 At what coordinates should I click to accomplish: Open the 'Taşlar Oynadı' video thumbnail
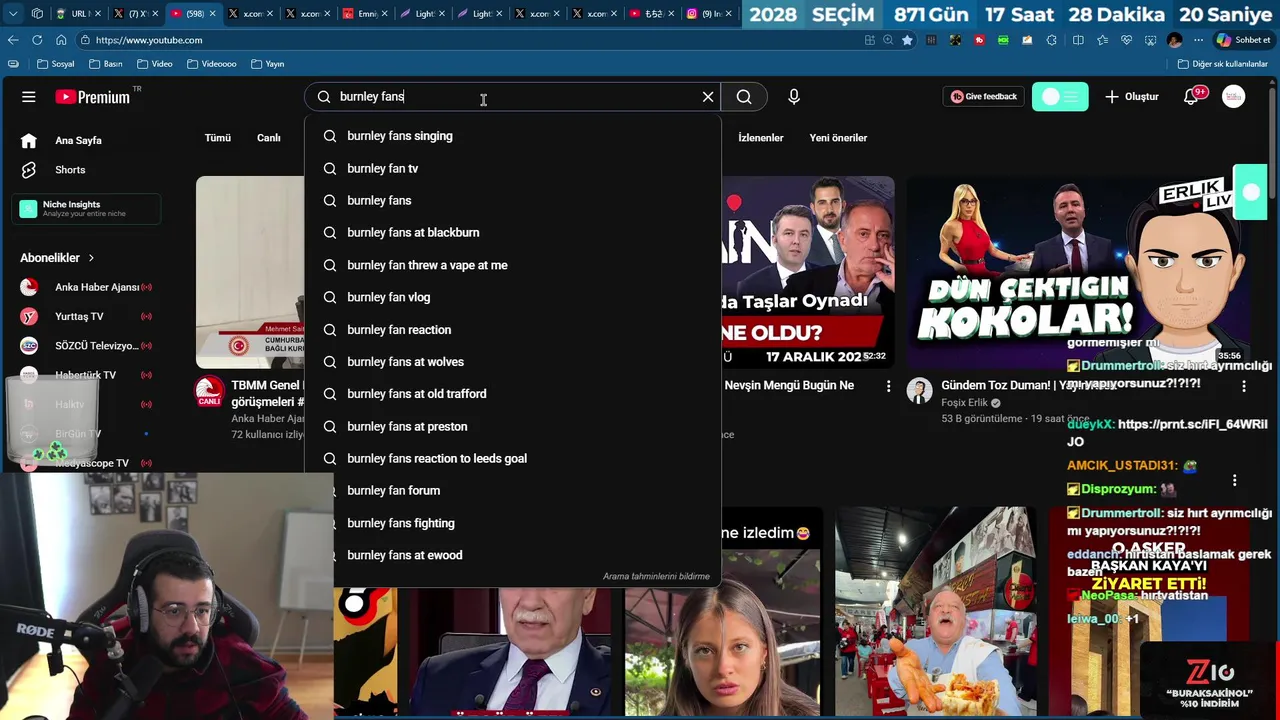point(808,272)
